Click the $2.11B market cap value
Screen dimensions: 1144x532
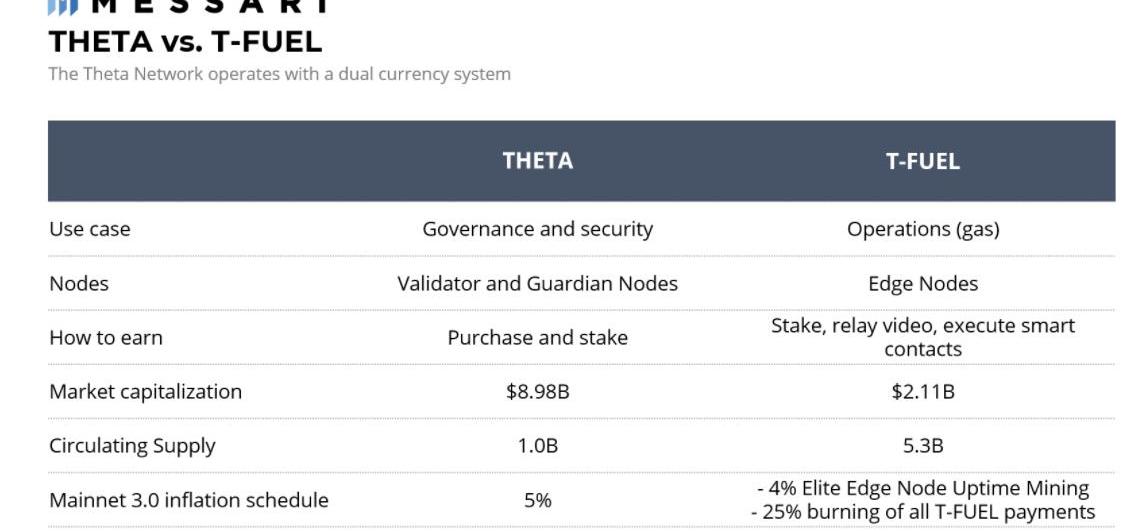[x=923, y=392]
